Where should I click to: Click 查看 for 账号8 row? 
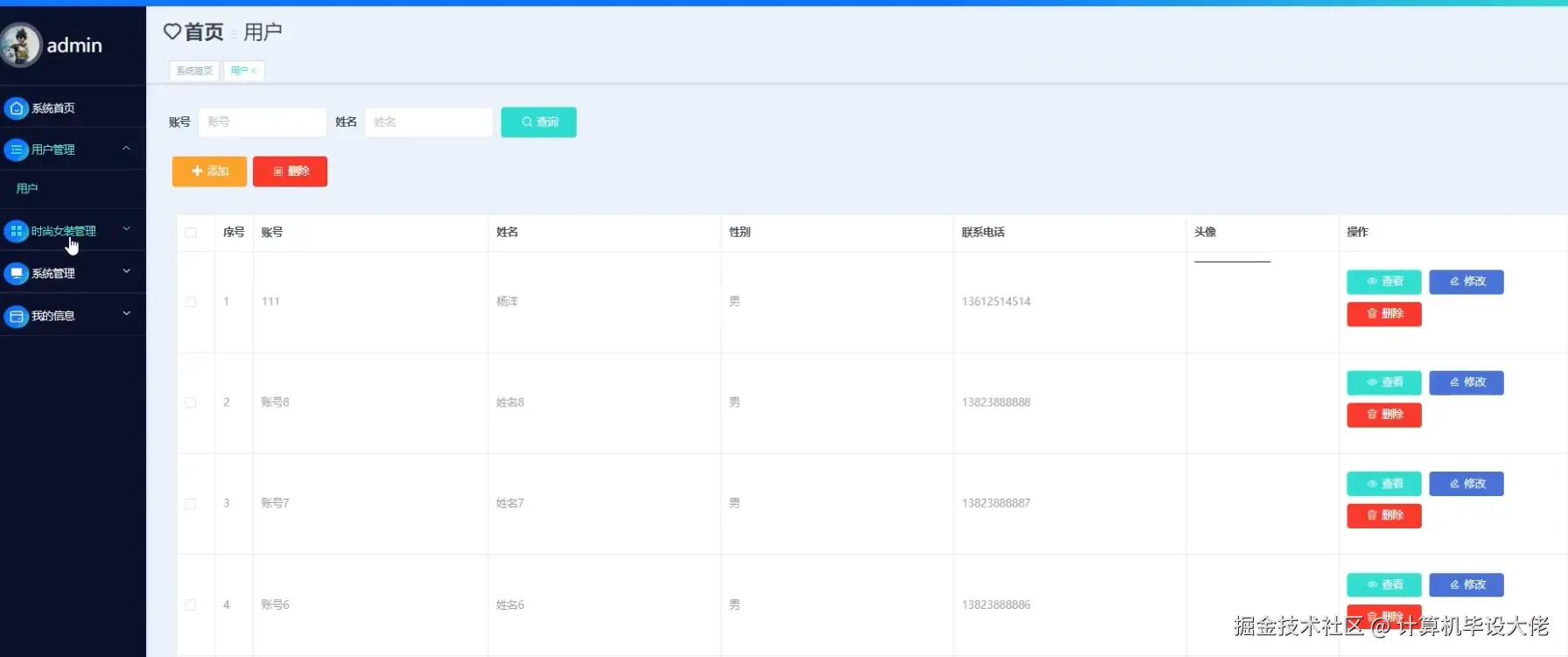coord(1384,382)
